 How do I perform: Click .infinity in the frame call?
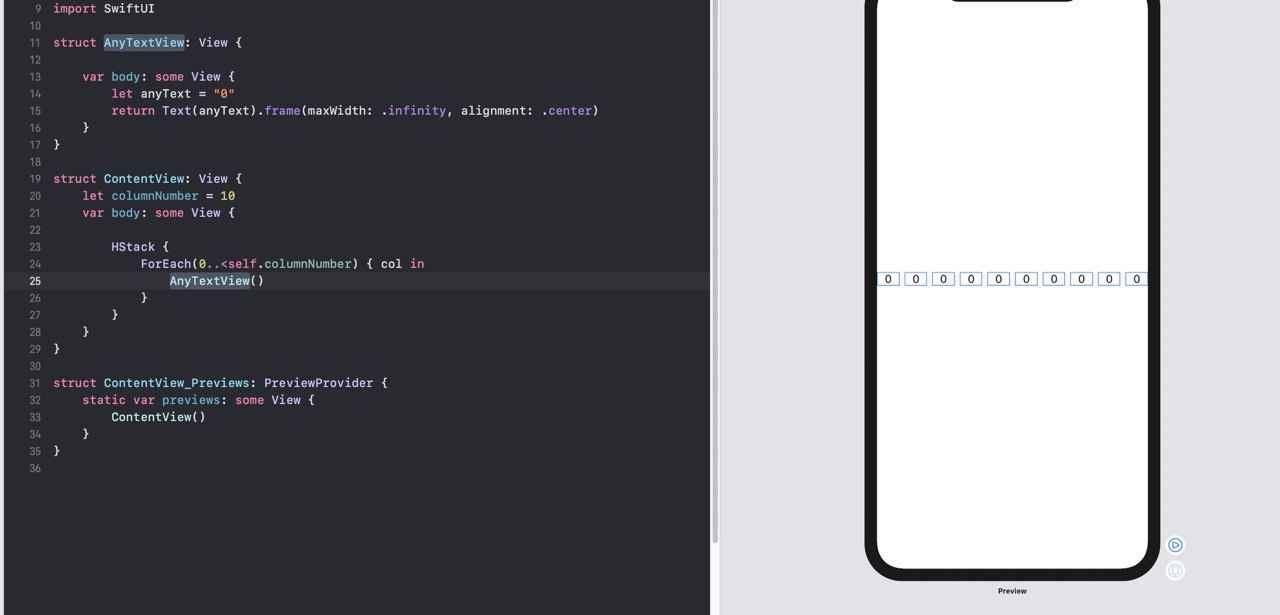point(413,110)
